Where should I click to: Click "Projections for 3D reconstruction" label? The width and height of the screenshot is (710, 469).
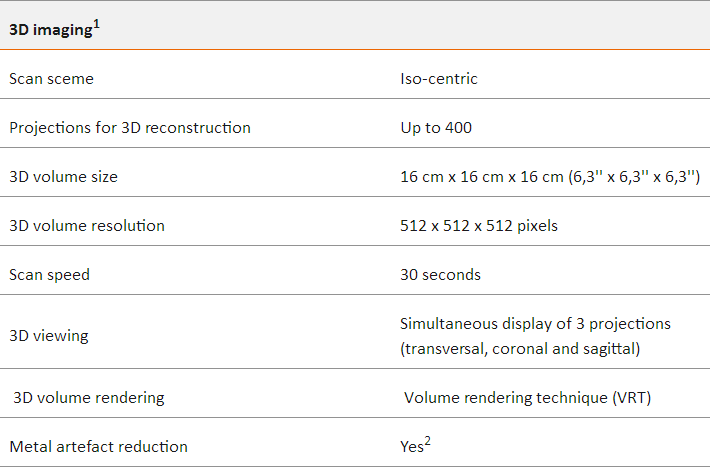click(x=130, y=128)
